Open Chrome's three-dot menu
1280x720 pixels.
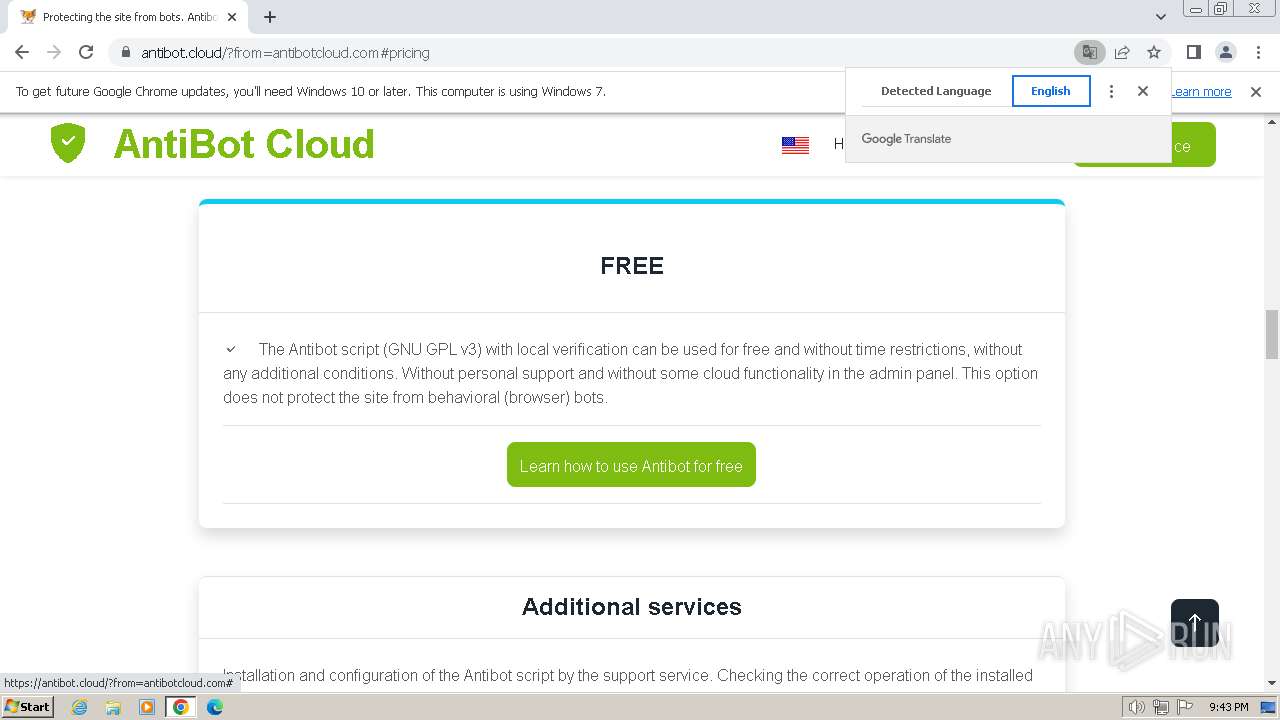pyautogui.click(x=1258, y=52)
